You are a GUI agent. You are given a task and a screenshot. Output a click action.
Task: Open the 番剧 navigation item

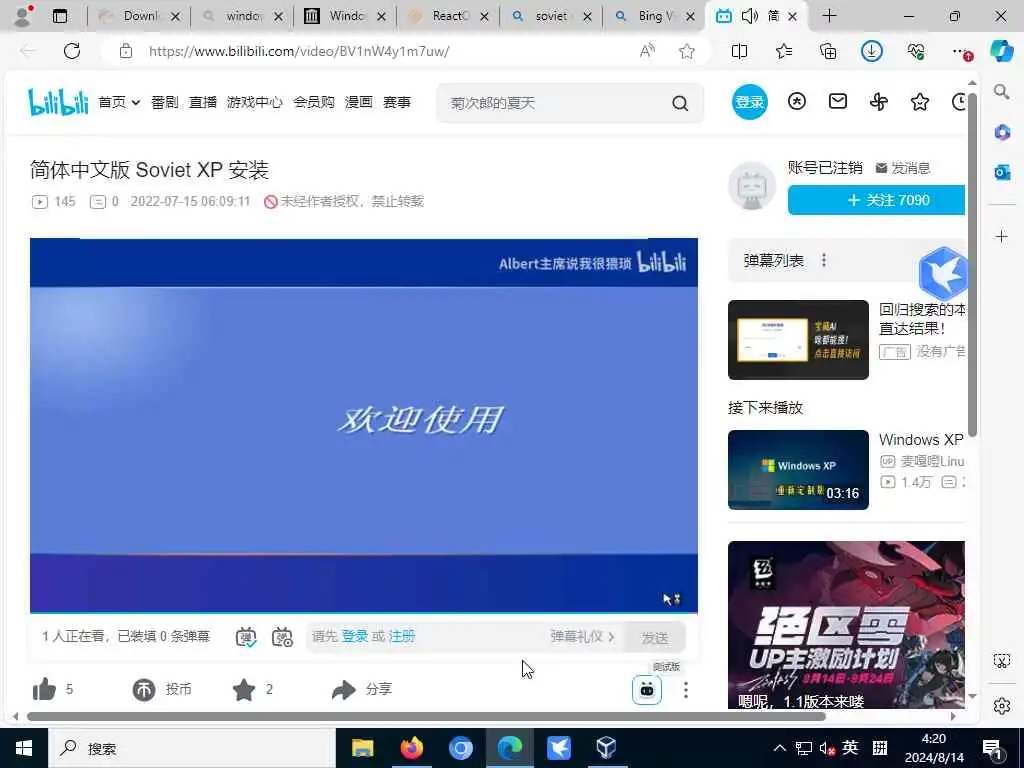[x=165, y=102]
